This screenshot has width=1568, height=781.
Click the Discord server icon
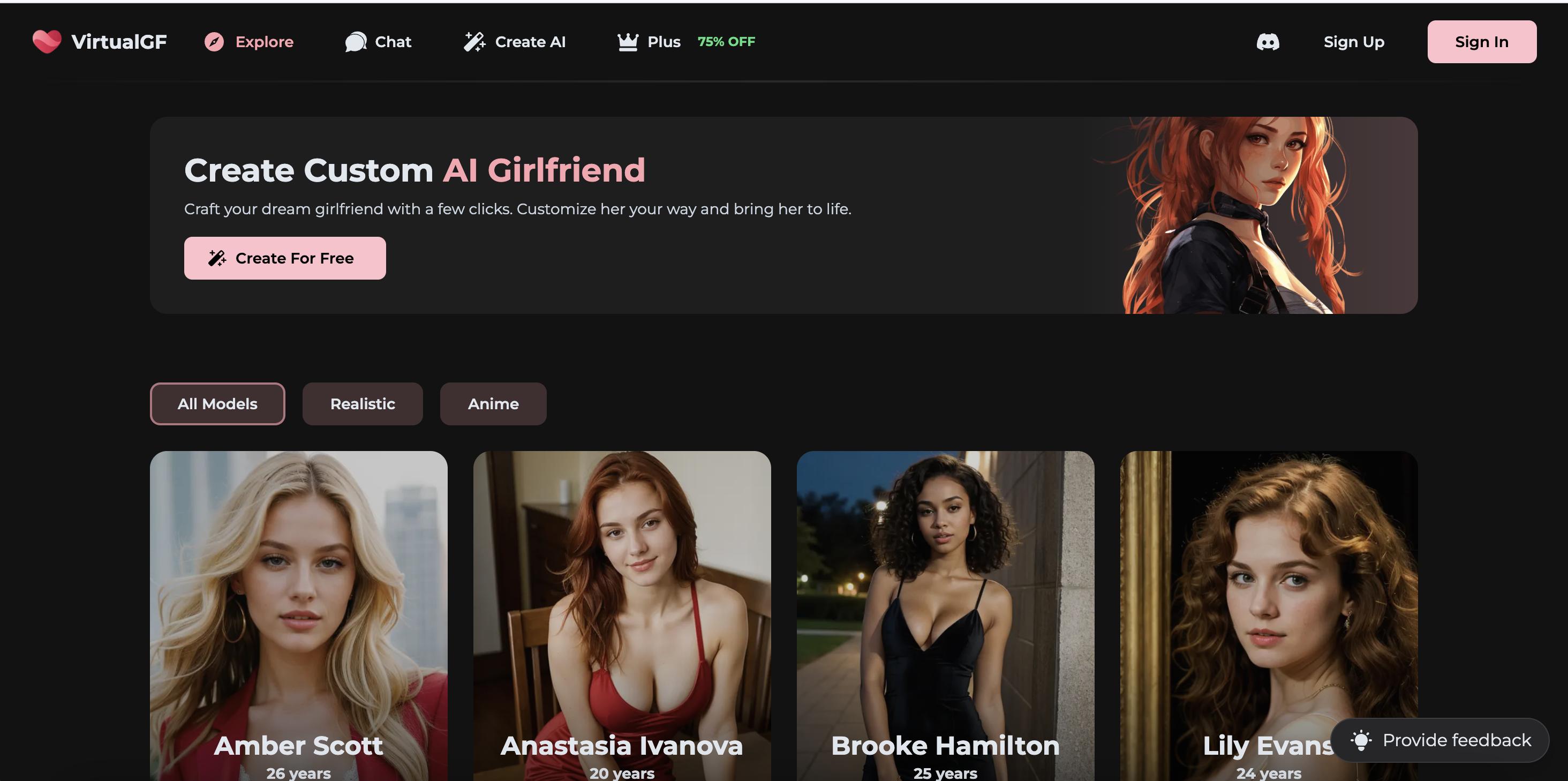[x=1268, y=41]
